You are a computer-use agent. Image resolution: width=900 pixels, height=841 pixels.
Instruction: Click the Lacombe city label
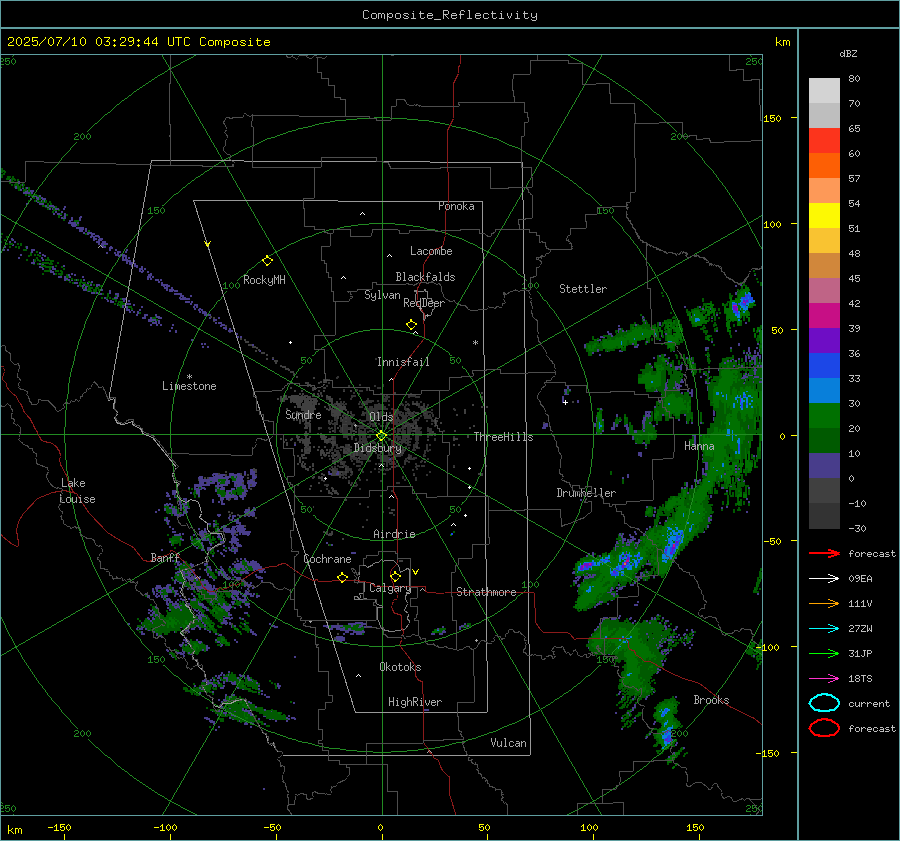431,251
